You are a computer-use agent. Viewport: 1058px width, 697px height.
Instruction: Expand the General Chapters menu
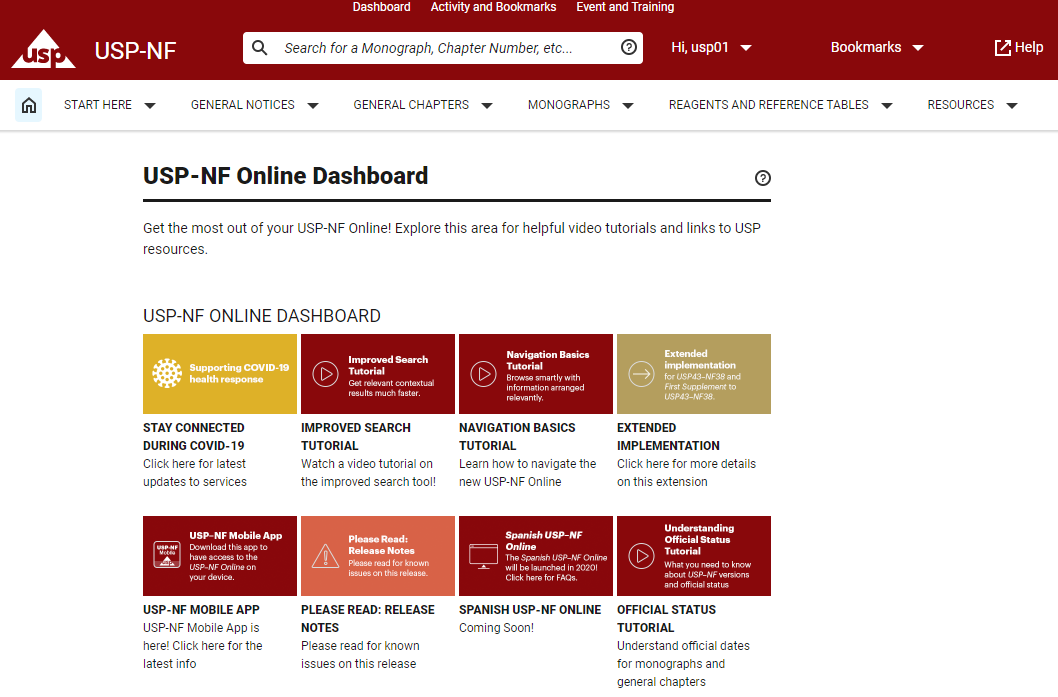[x=423, y=105]
